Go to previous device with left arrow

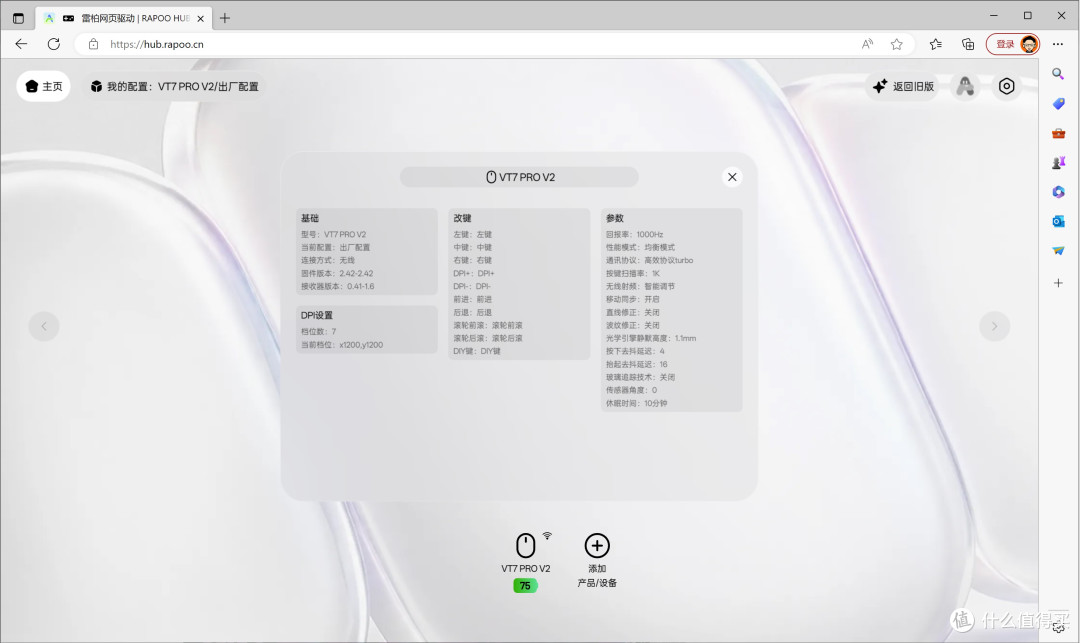pyautogui.click(x=44, y=326)
